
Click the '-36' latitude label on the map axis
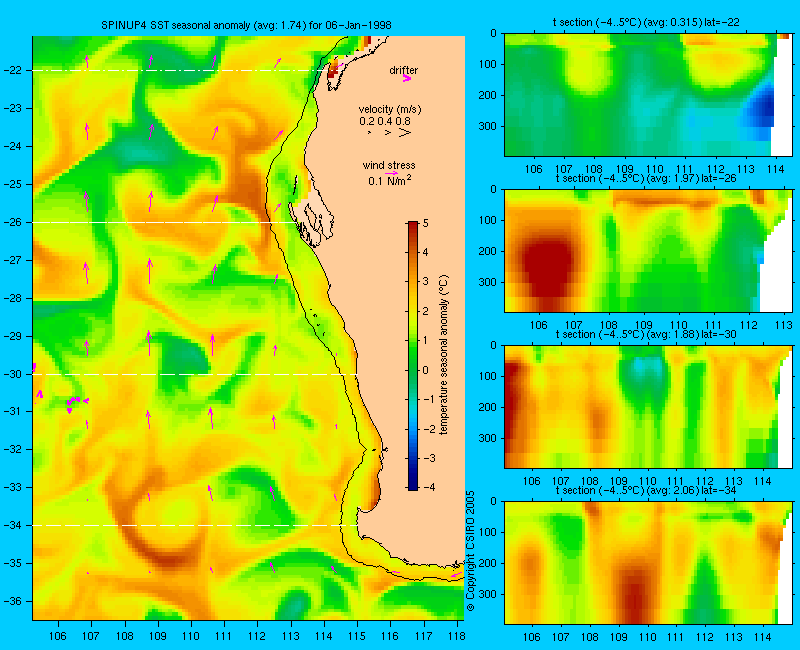tap(14, 602)
